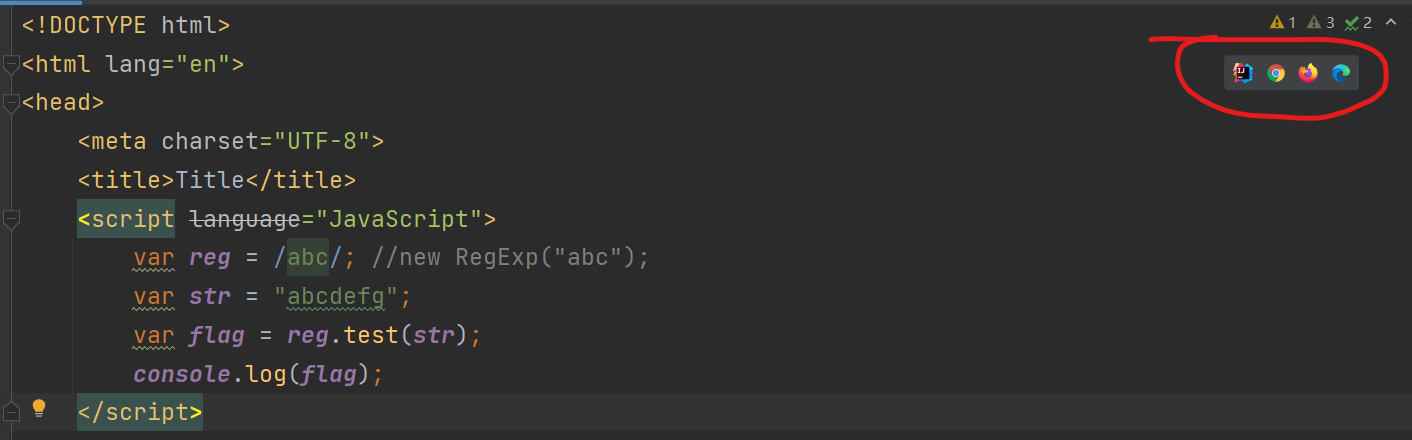Launch the page in Firefox
The height and width of the screenshot is (440, 1412).
click(1308, 73)
